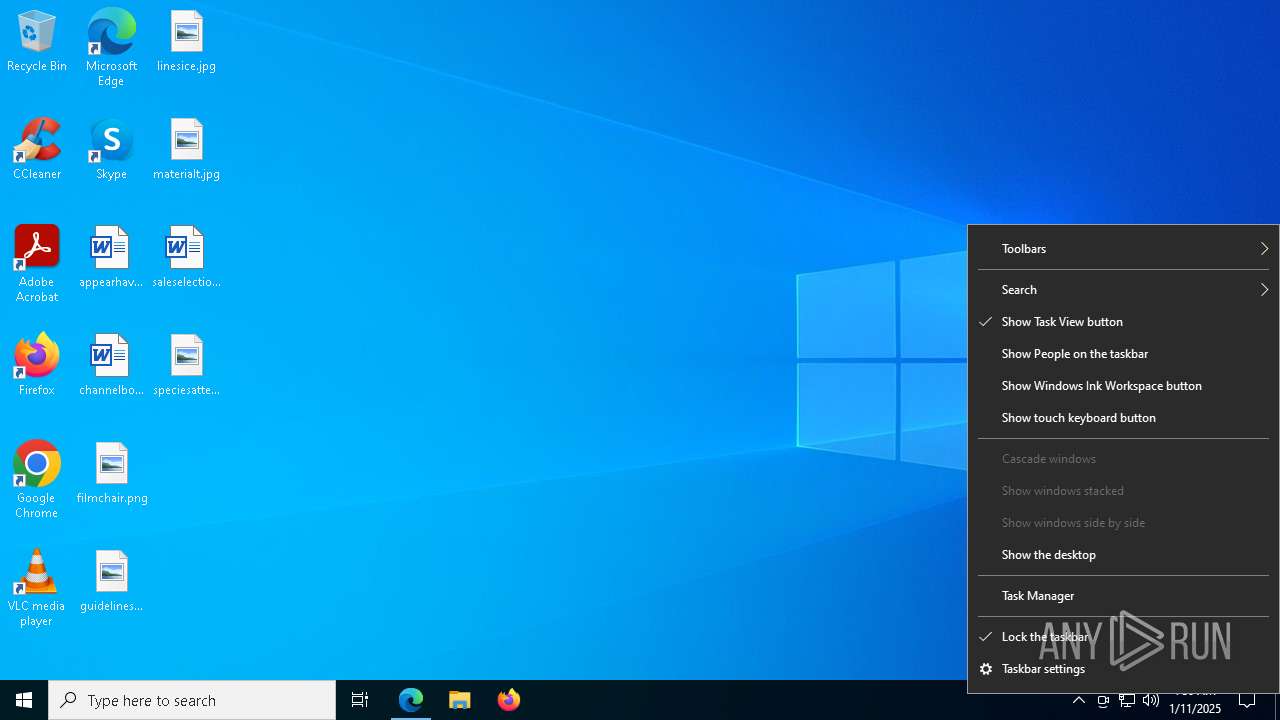Expand the Search submenu
1280x720 pixels.
1123,290
